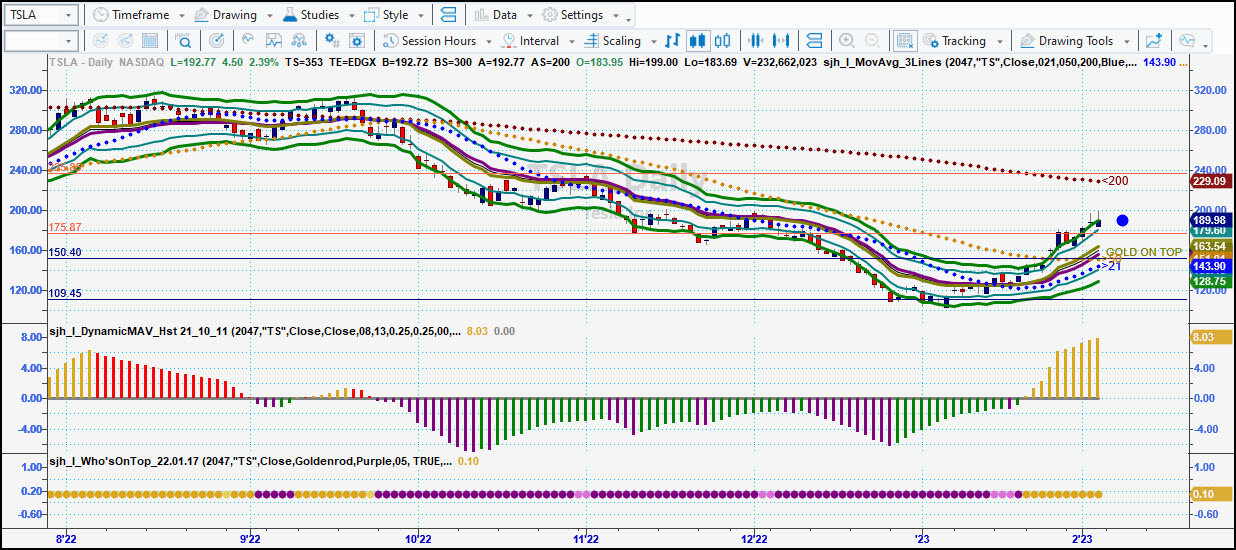1236x550 pixels.
Task: Expand the Style dropdown arrow
Action: (419, 16)
